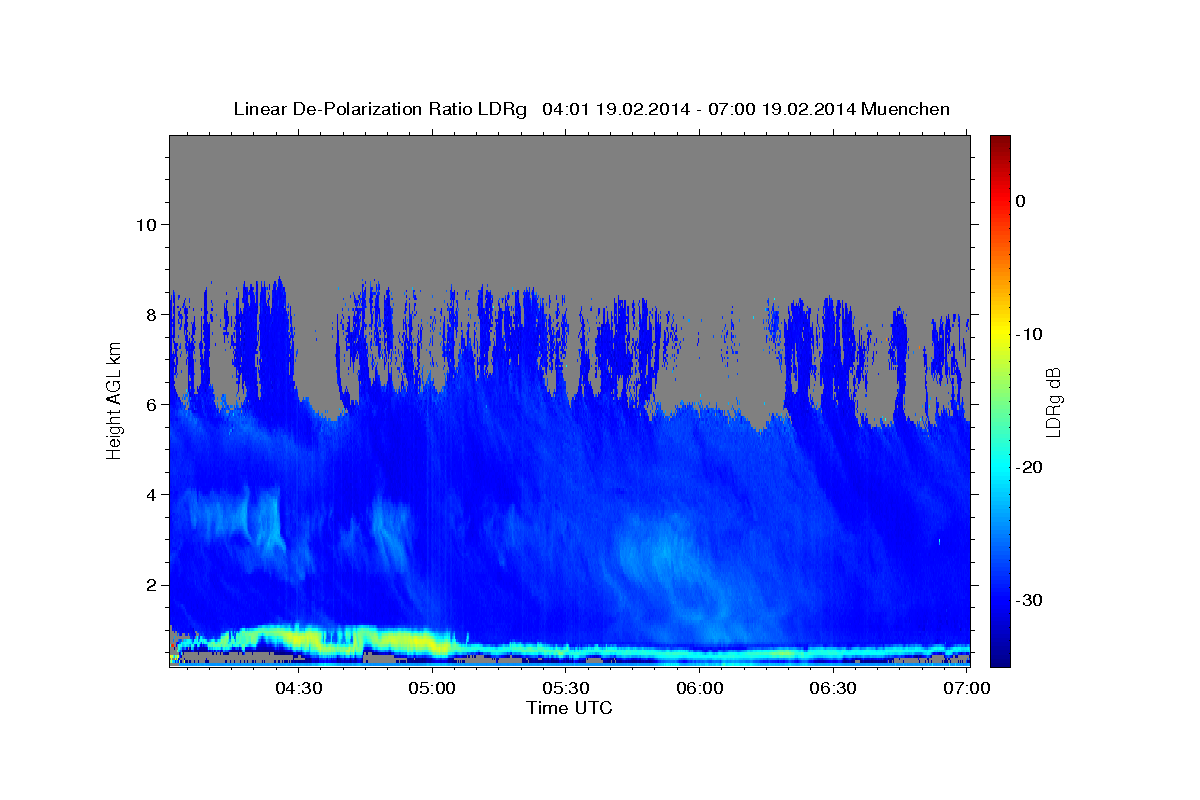The height and width of the screenshot is (800, 1200).
Task: Click the 04:30 time tick label
Action: point(298,689)
